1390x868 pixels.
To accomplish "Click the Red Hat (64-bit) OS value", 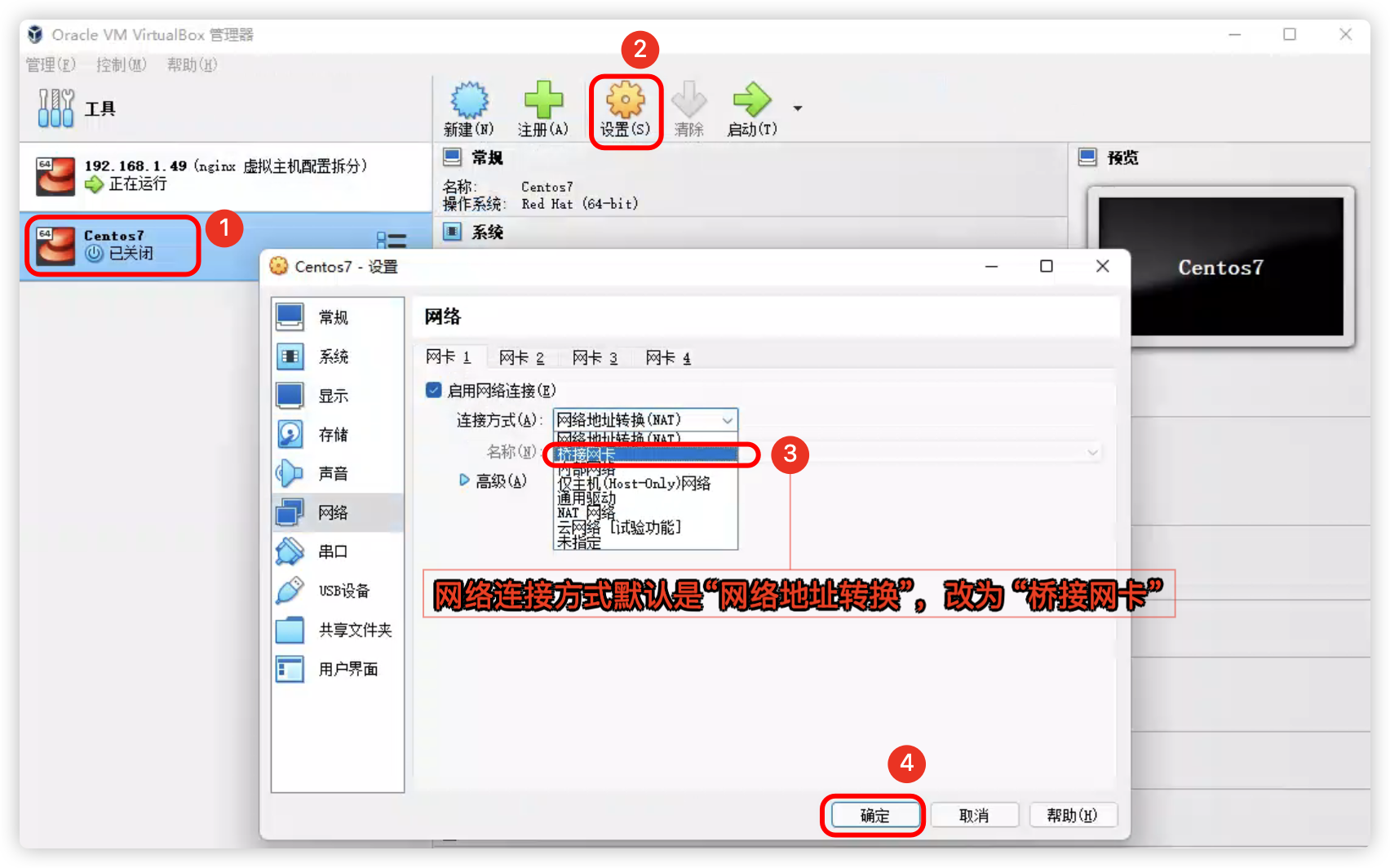I will pyautogui.click(x=580, y=204).
